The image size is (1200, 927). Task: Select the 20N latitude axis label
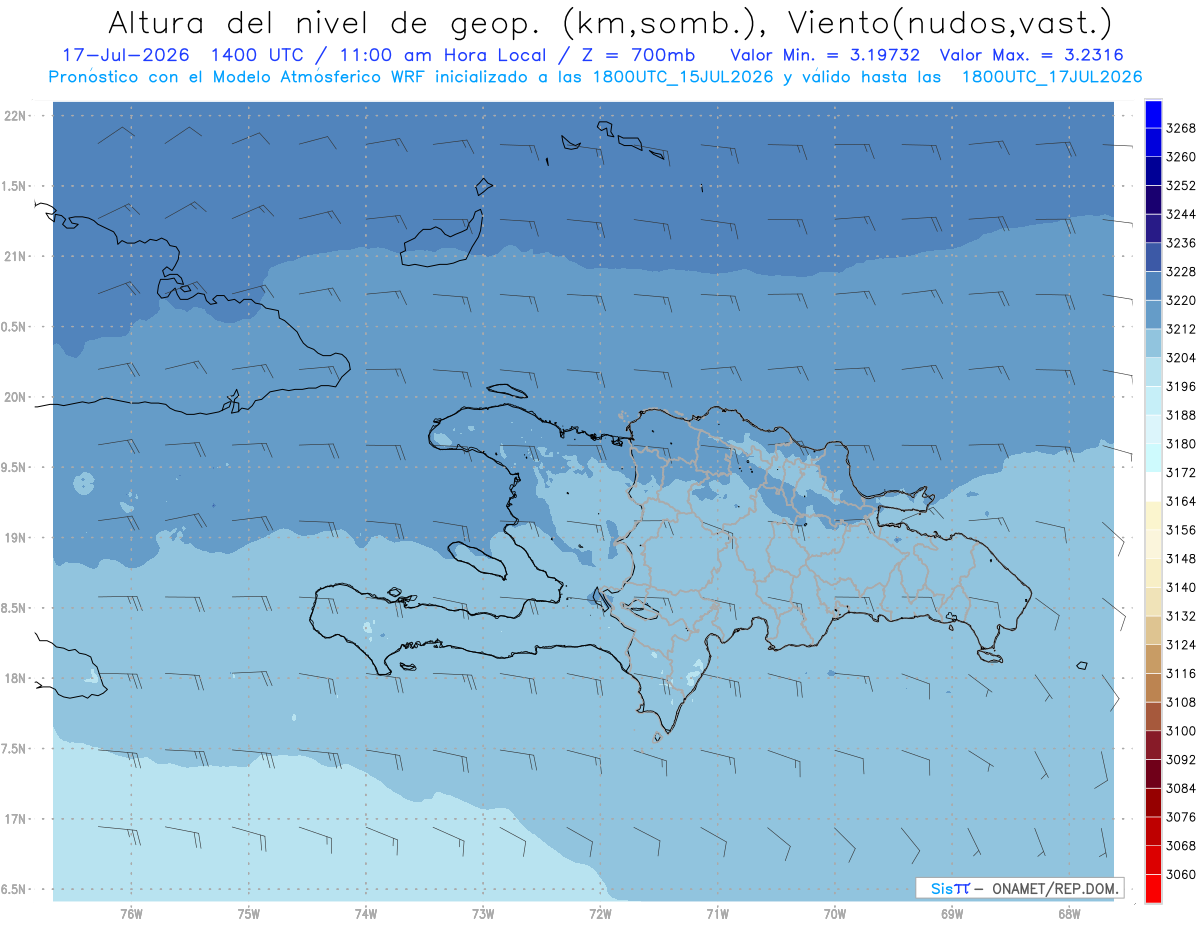(x=16, y=397)
